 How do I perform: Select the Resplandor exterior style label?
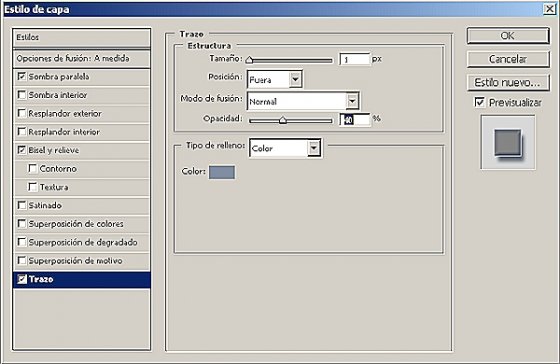pyautogui.click(x=65, y=114)
